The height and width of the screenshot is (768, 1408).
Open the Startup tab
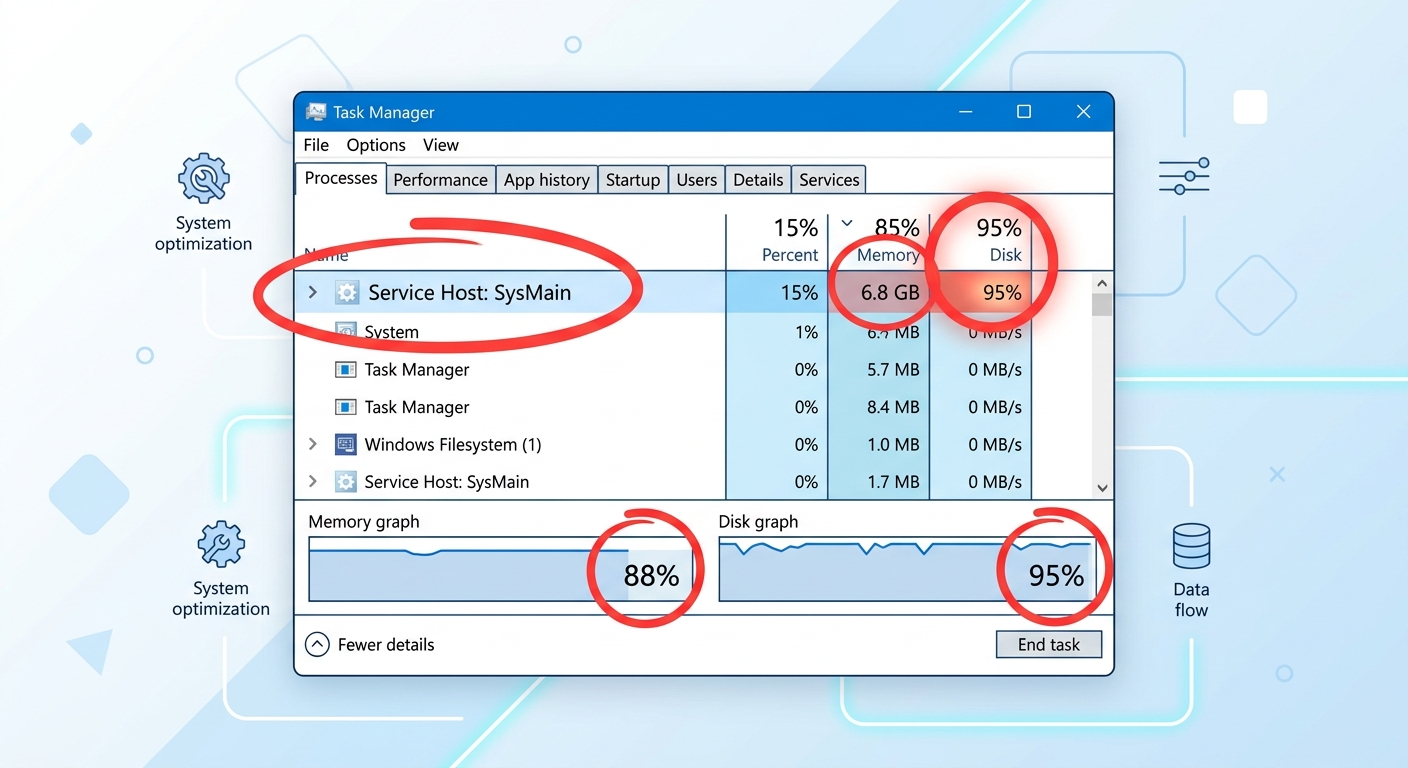(633, 180)
